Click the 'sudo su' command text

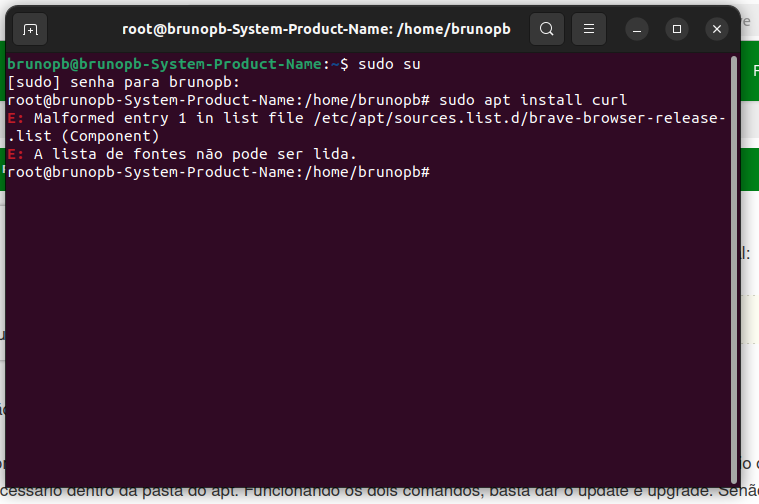coord(389,64)
